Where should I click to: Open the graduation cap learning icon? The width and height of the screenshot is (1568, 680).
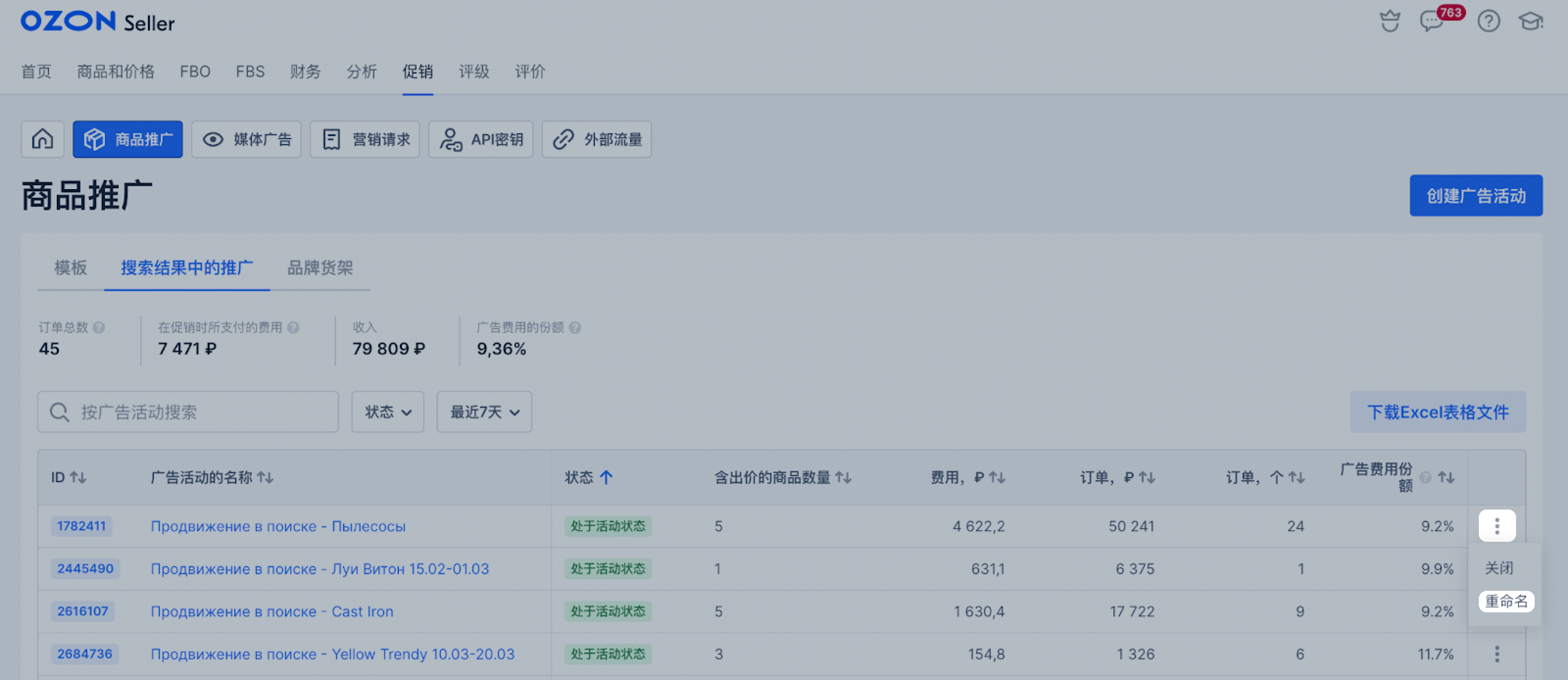1531,21
